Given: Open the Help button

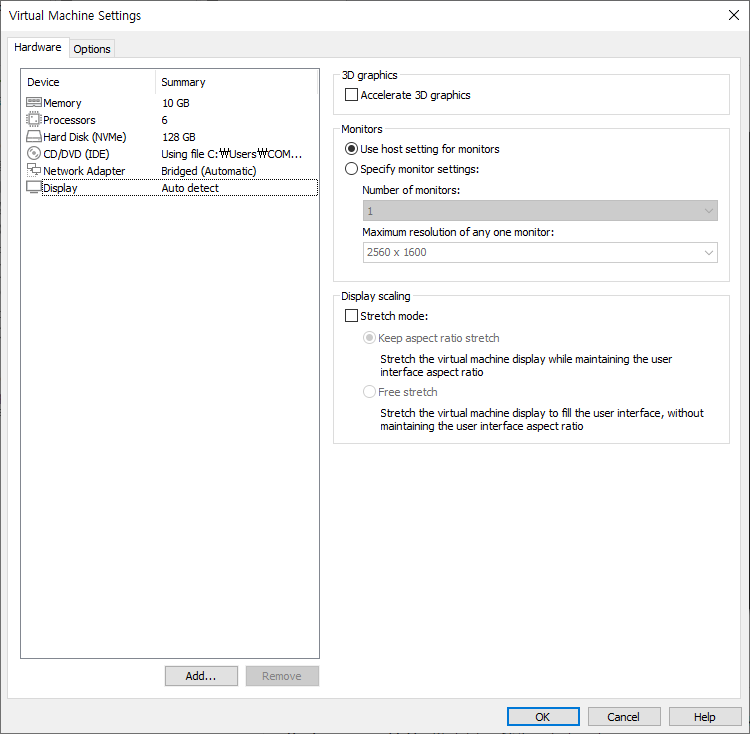Looking at the screenshot, I should [x=705, y=716].
